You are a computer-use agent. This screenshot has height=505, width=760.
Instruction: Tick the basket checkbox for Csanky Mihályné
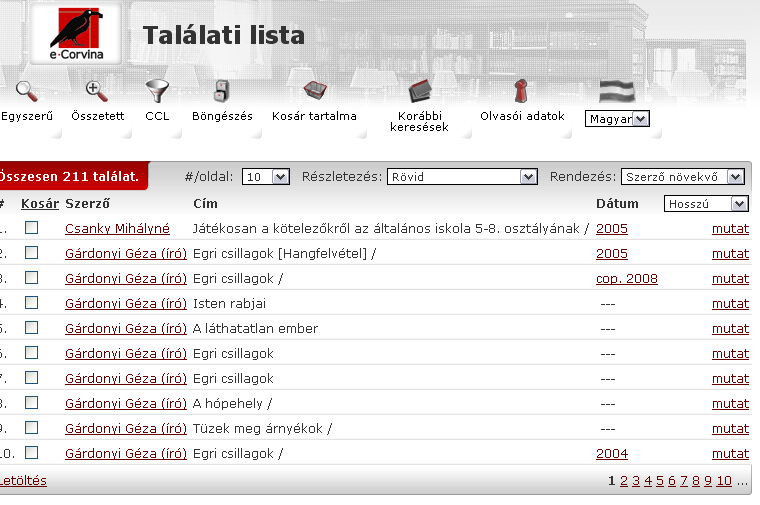(32, 227)
